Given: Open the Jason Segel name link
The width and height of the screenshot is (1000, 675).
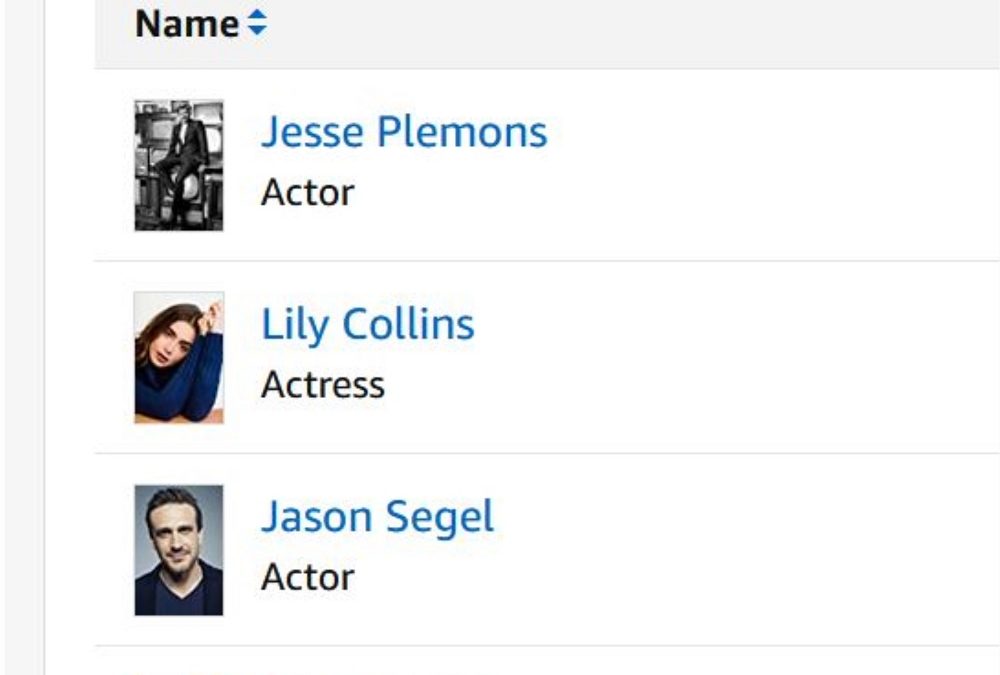Looking at the screenshot, I should click(x=378, y=517).
